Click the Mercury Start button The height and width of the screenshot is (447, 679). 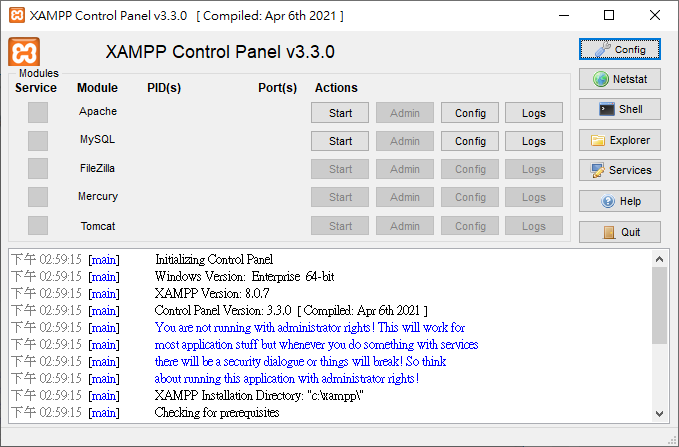340,197
